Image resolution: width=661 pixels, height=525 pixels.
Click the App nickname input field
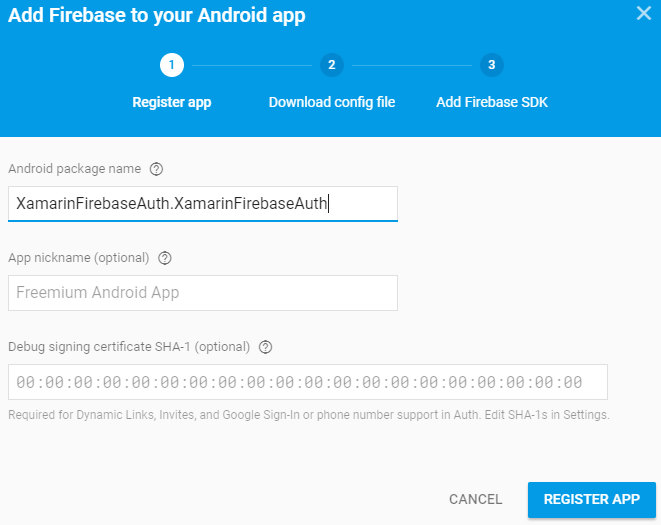tap(202, 293)
